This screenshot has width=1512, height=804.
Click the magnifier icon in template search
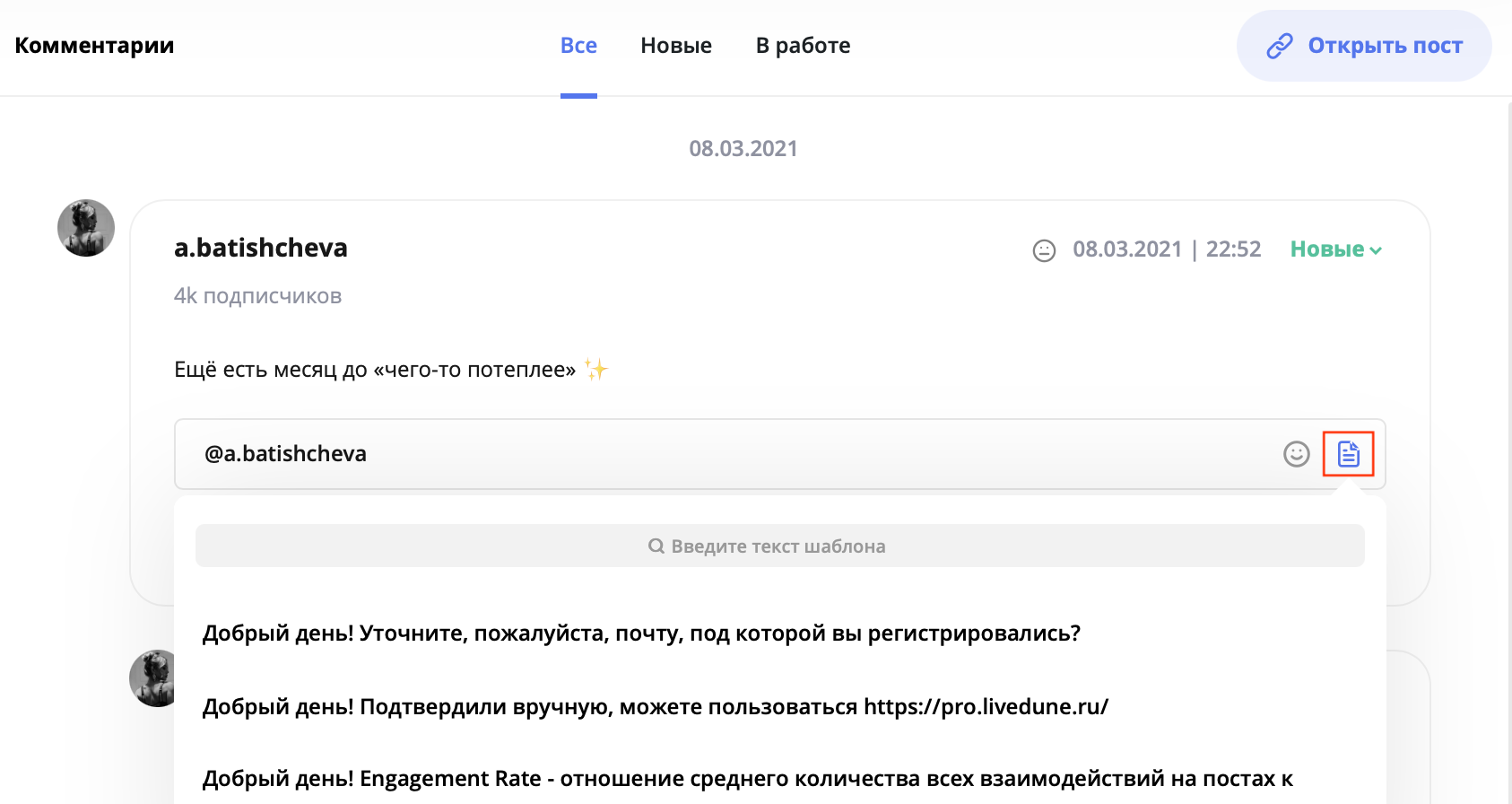(656, 546)
